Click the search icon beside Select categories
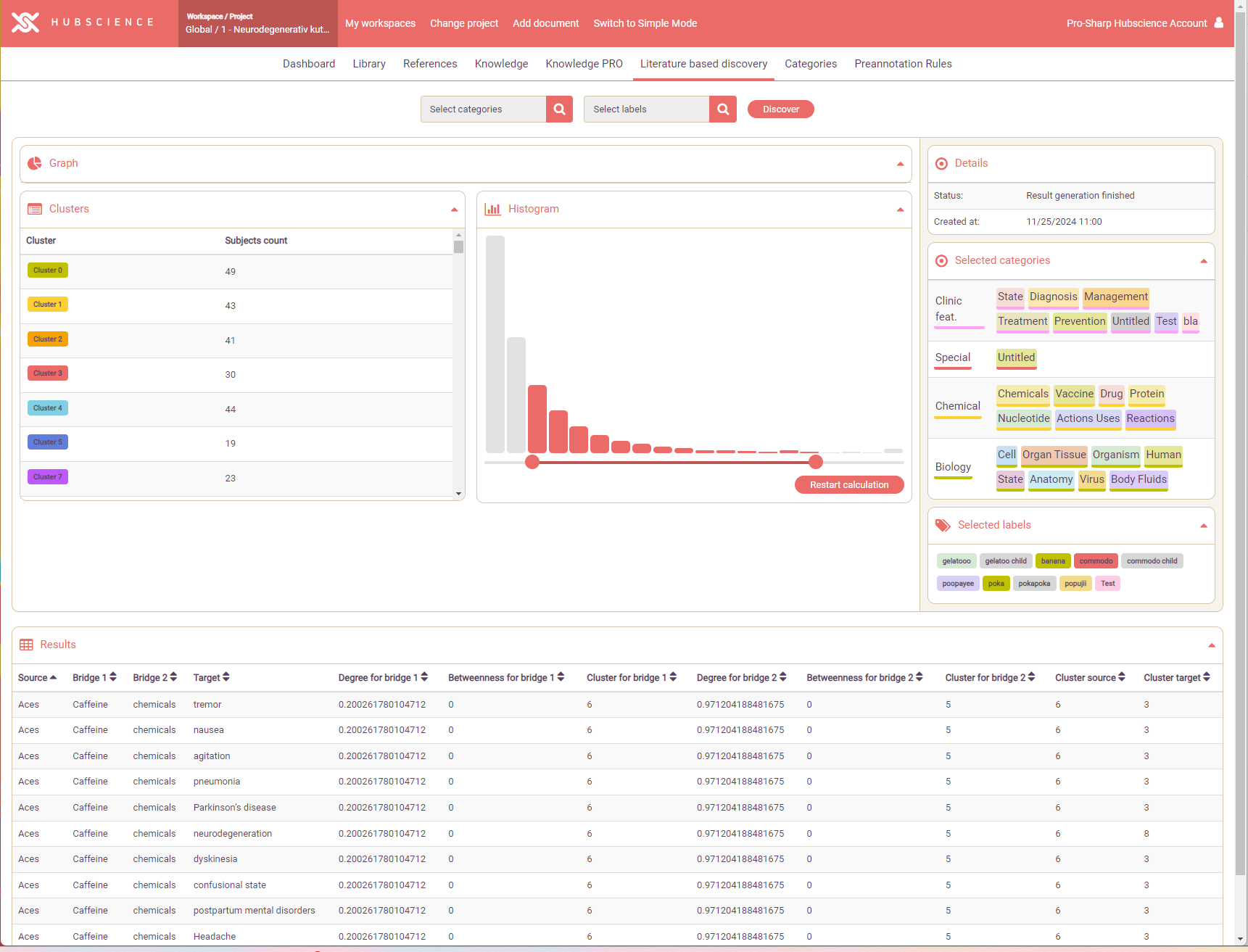 [x=559, y=109]
